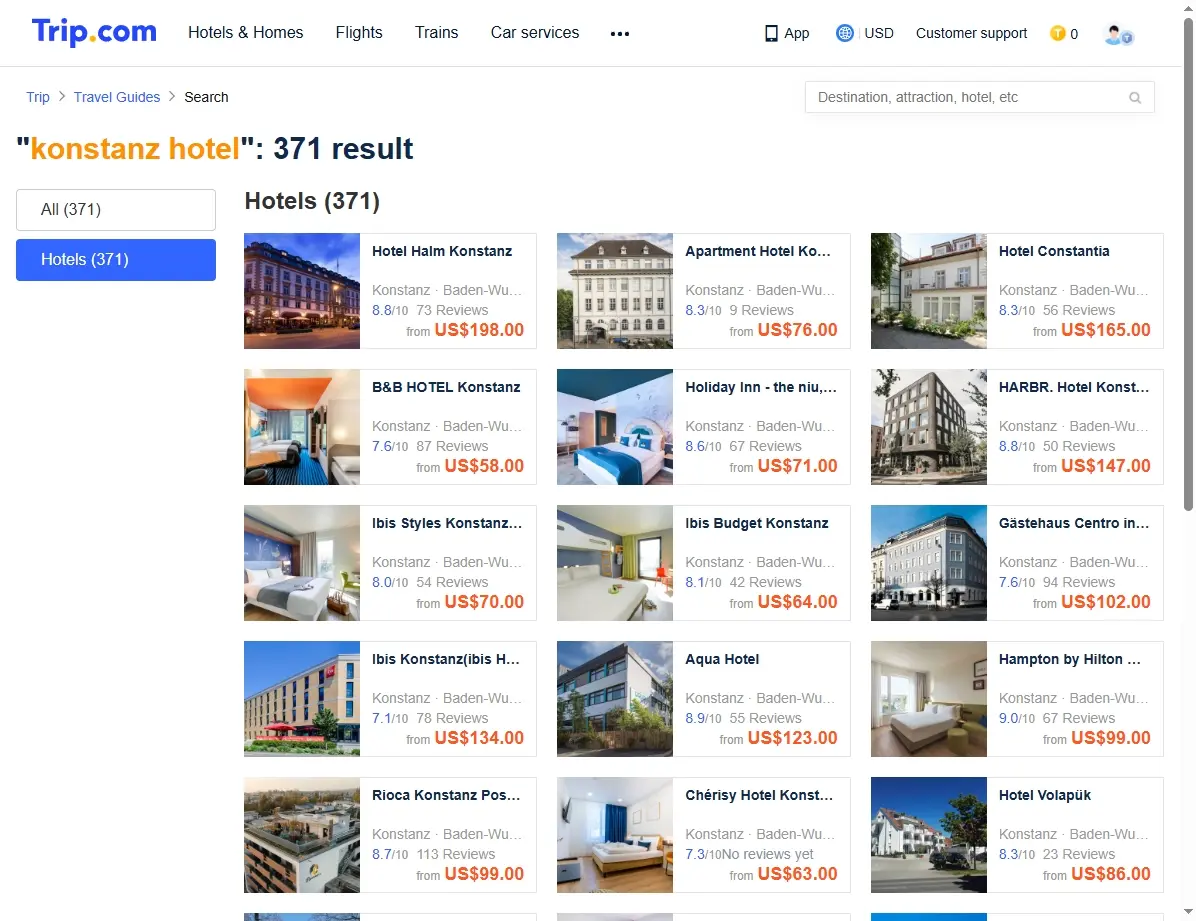
Task: Click the B&B HOTEL Konstanz title
Action: point(446,387)
